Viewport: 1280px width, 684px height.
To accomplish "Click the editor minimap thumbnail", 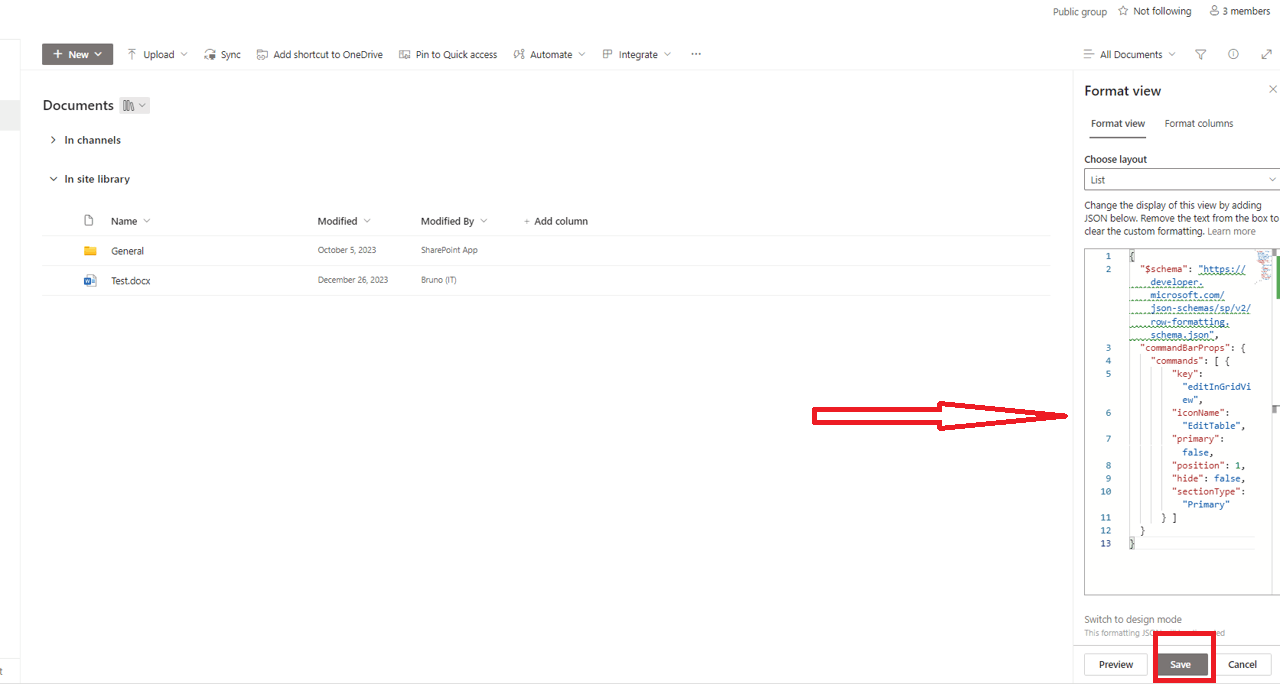I will tap(1265, 265).
